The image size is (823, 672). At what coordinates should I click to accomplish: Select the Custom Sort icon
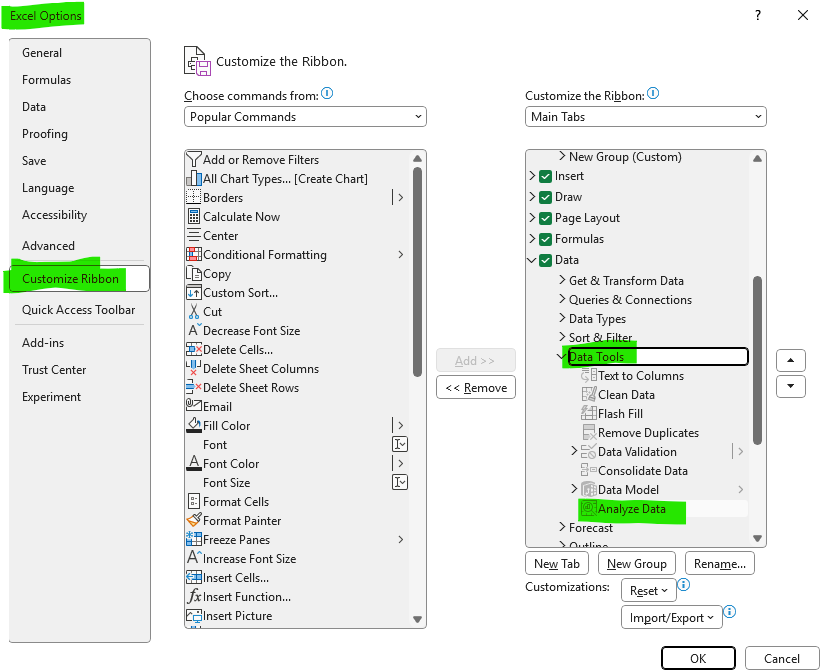(194, 292)
